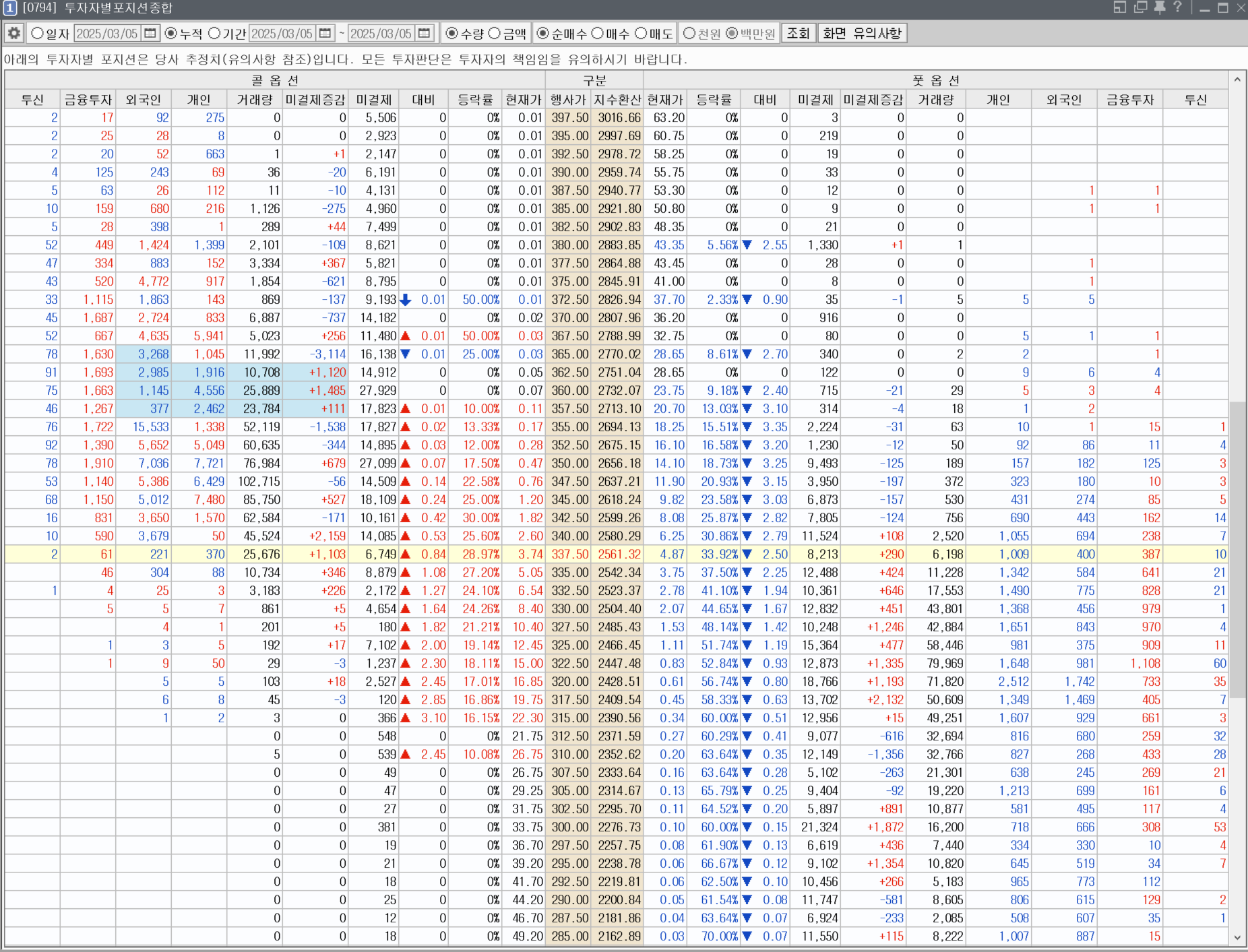Viewport: 1248px width, 952px height.
Task: Choose the 매도 radio option
Action: tap(641, 33)
